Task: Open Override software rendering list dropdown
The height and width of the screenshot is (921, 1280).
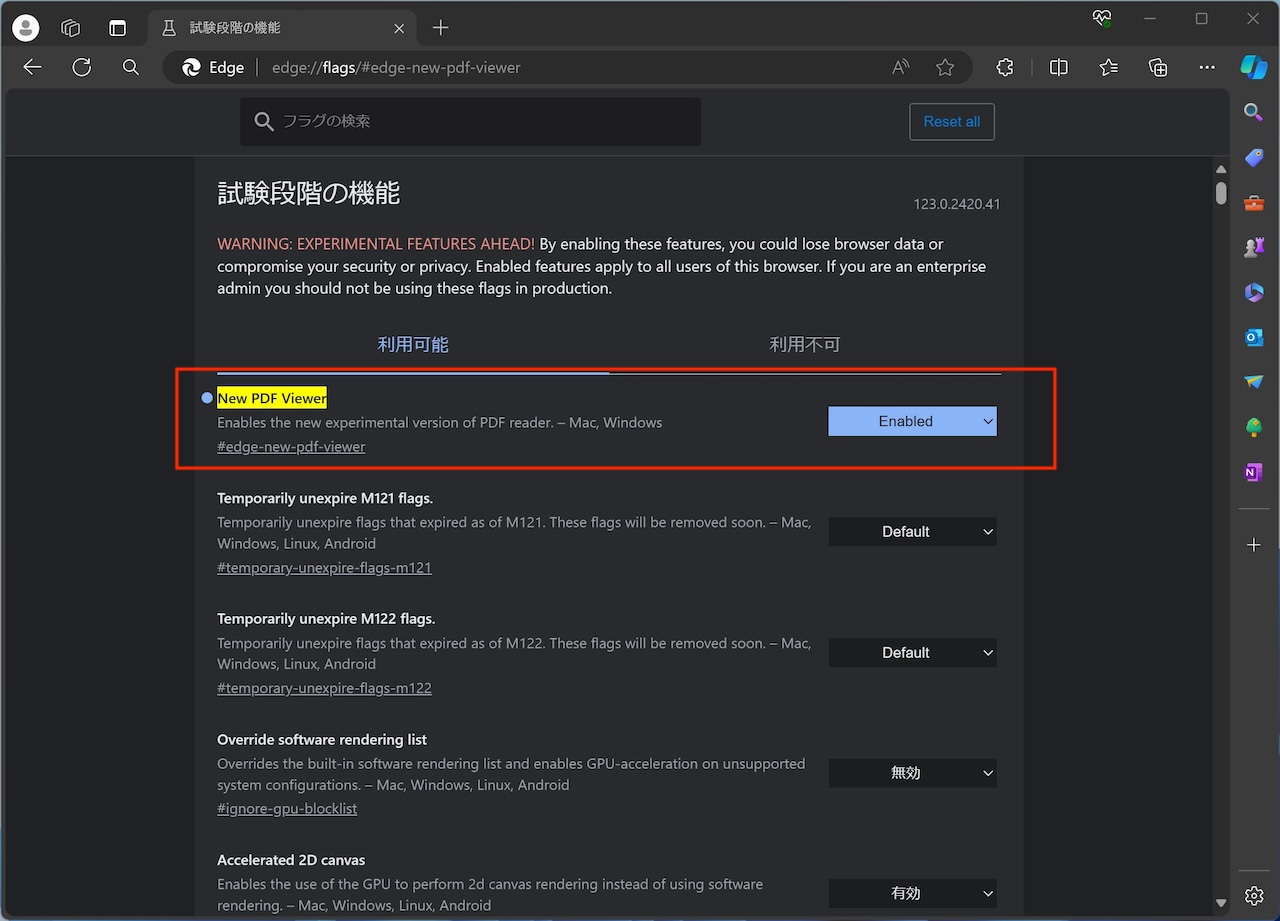Action: pos(912,773)
